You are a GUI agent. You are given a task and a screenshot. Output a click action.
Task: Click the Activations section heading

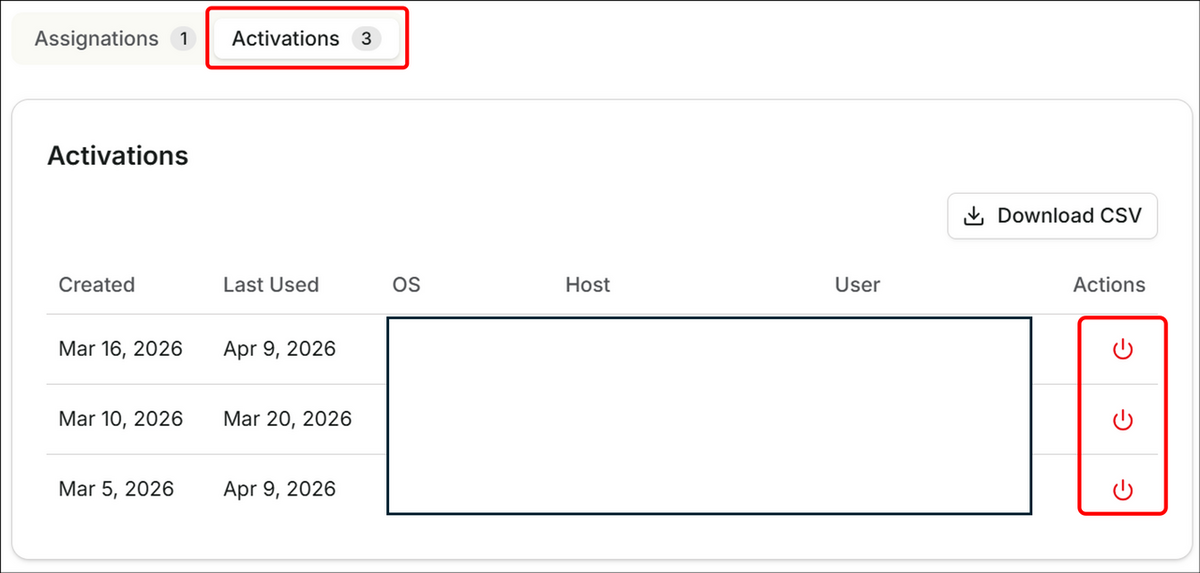118,156
